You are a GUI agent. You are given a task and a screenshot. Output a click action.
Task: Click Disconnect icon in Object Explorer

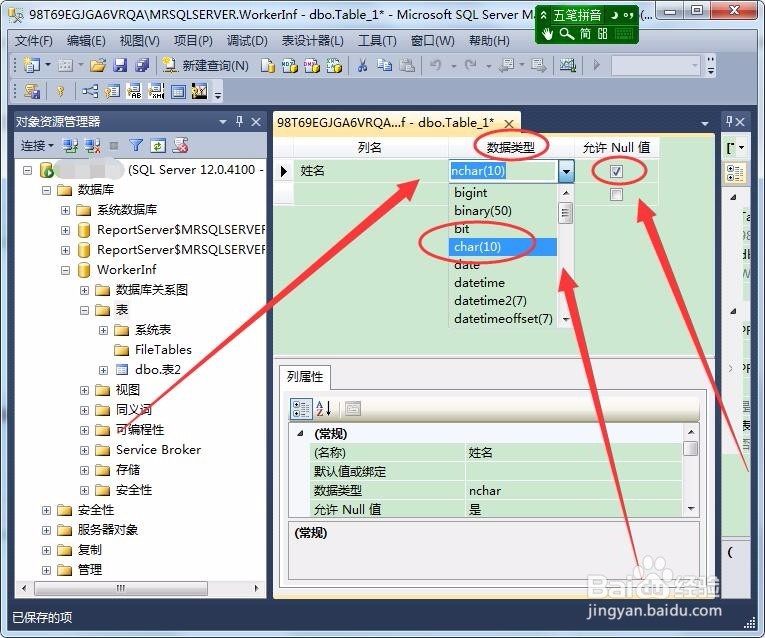(x=93, y=145)
